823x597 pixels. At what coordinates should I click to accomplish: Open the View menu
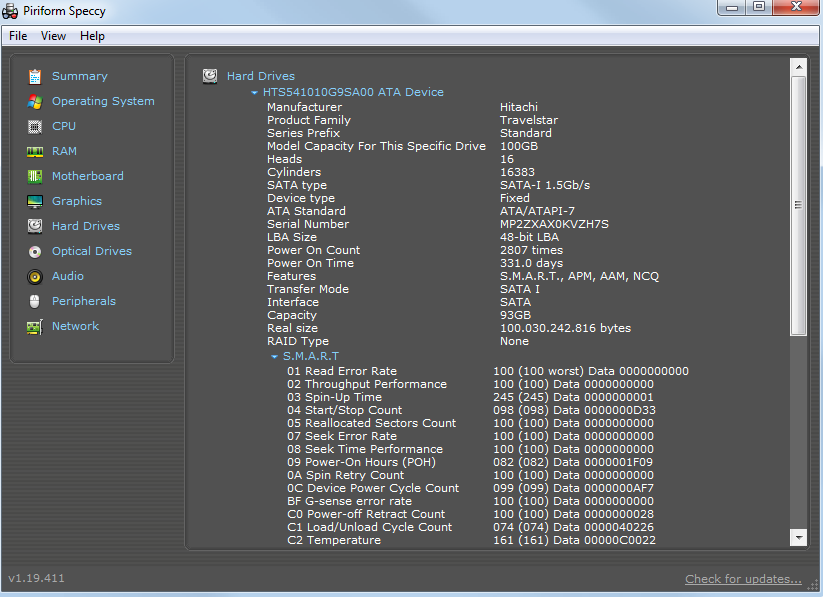tap(54, 36)
